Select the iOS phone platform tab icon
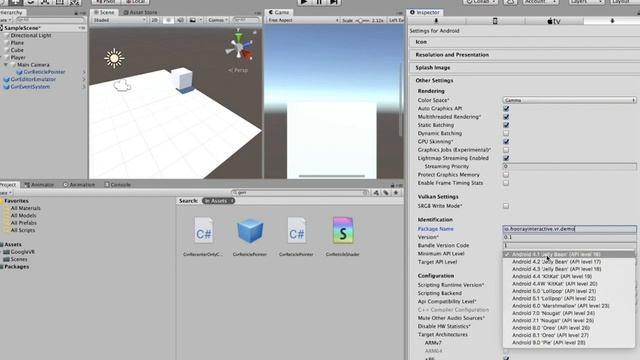The image size is (640, 360). coord(495,21)
